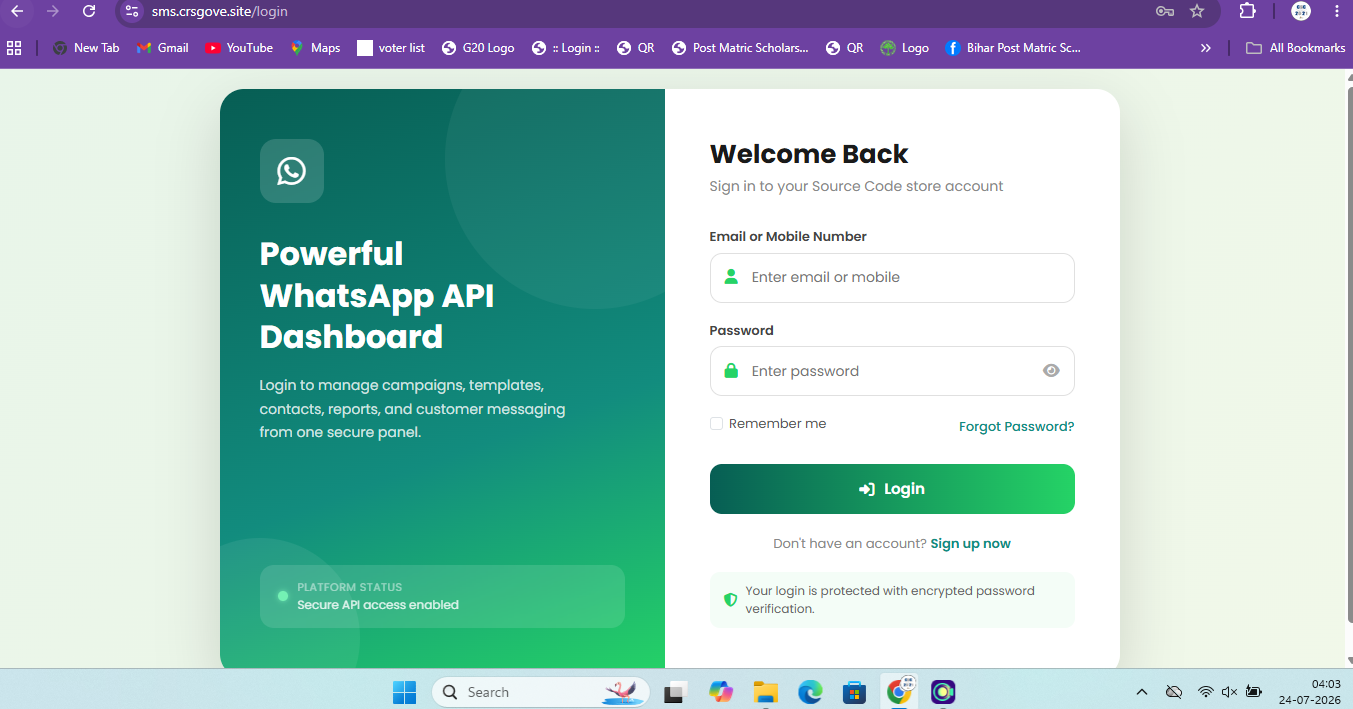Open the password manager key icon
This screenshot has width=1353, height=709.
1165,11
